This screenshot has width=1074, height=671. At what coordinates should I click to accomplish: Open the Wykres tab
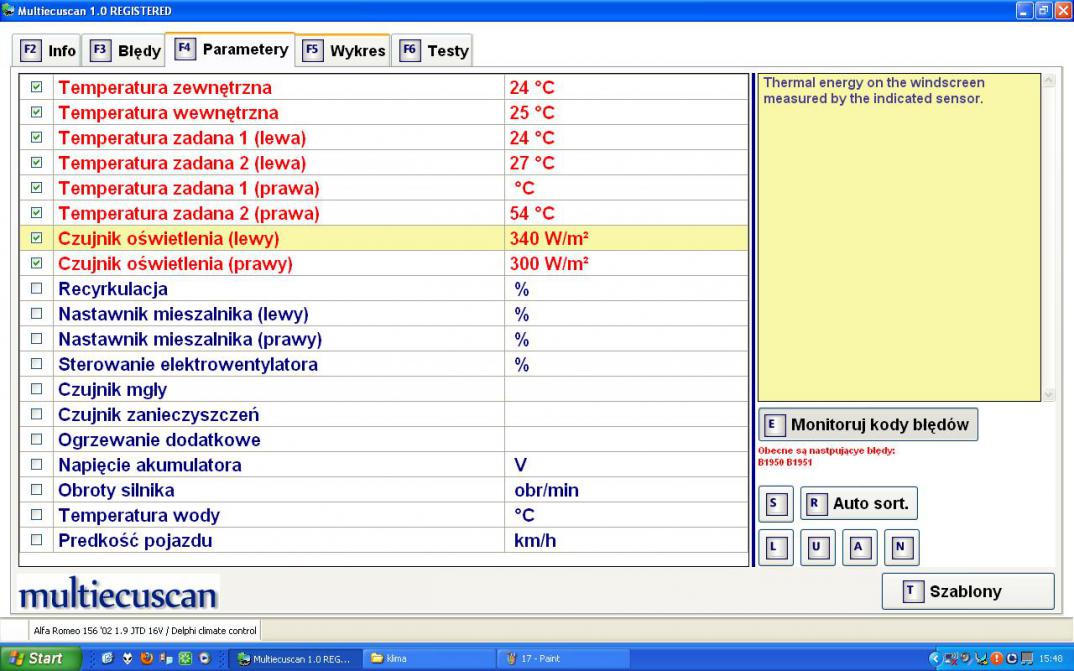pyautogui.click(x=345, y=50)
